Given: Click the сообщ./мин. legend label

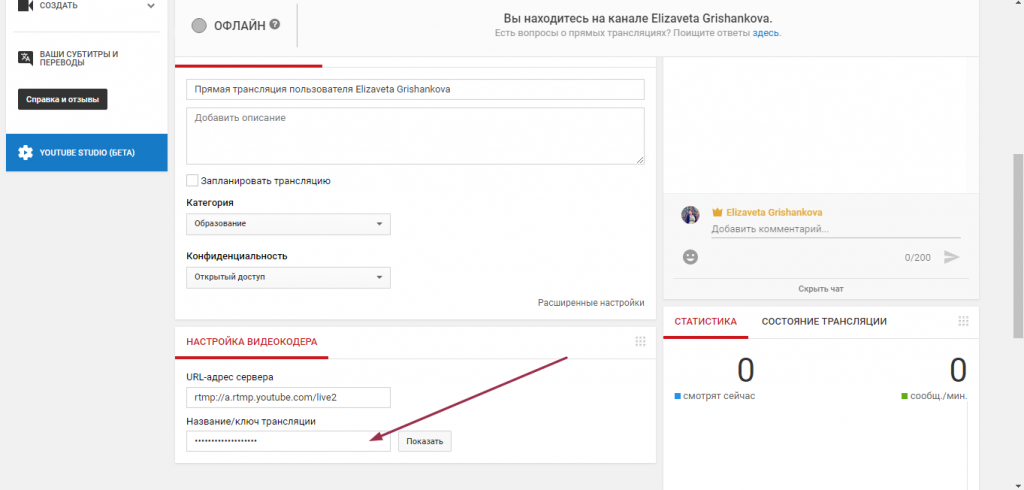Looking at the screenshot, I should 939,396.
